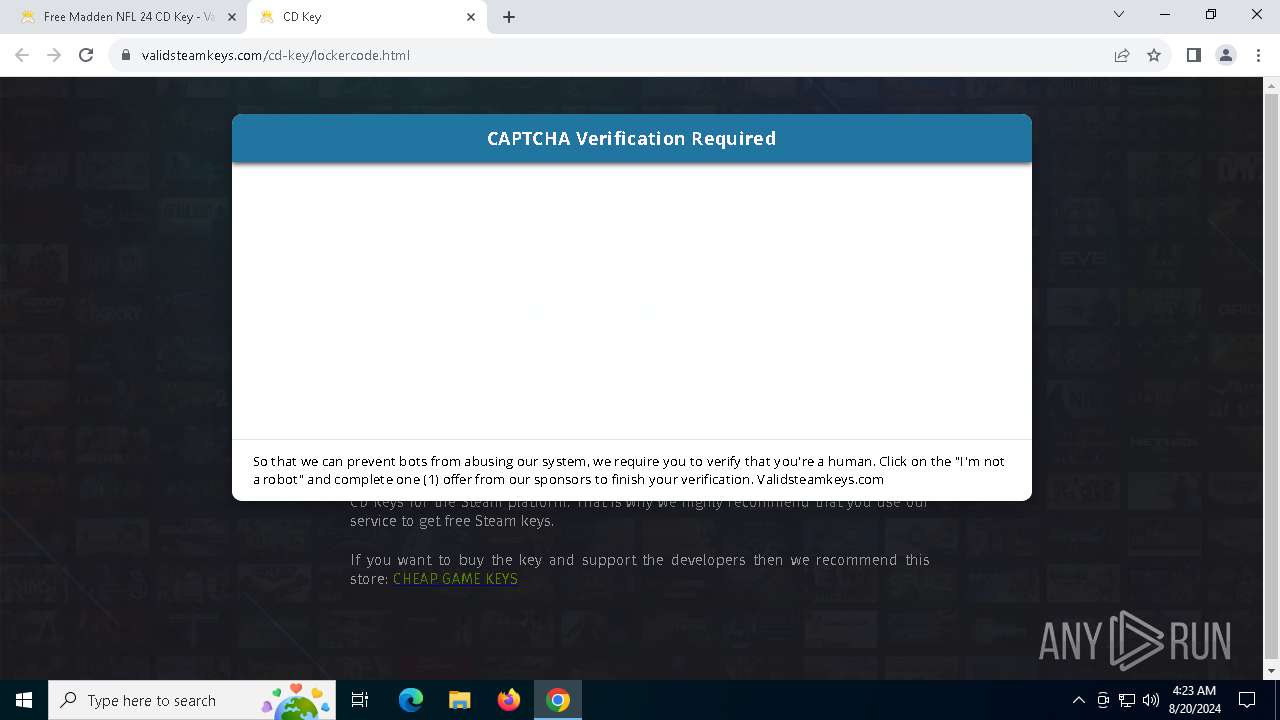Select the Chrome taskbar icon
Viewport: 1280px width, 720px height.
click(558, 700)
